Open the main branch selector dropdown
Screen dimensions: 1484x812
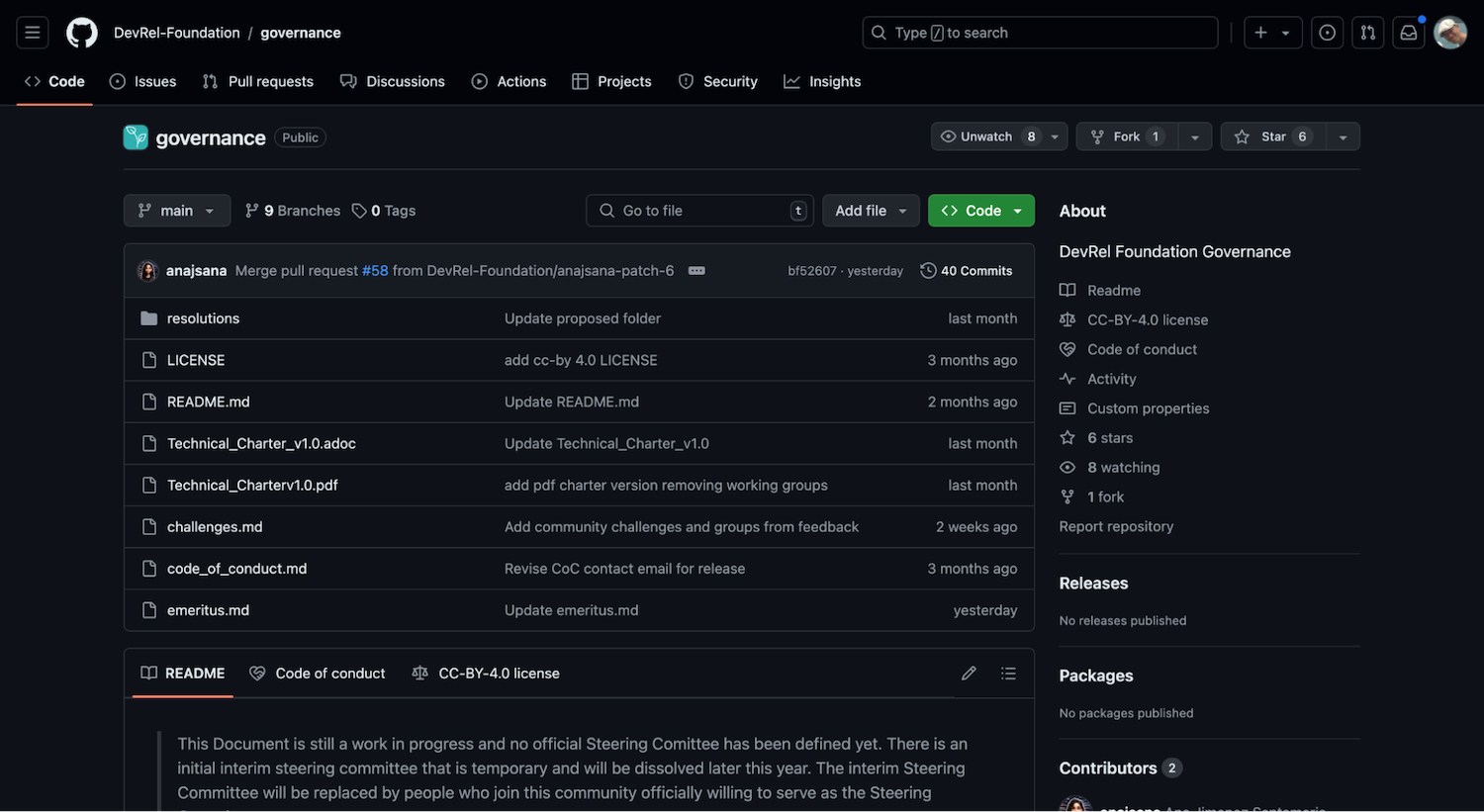tap(177, 211)
